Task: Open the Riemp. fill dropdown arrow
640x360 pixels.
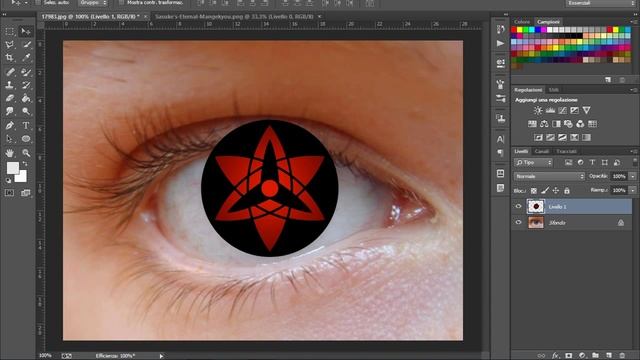Action: (x=633, y=190)
